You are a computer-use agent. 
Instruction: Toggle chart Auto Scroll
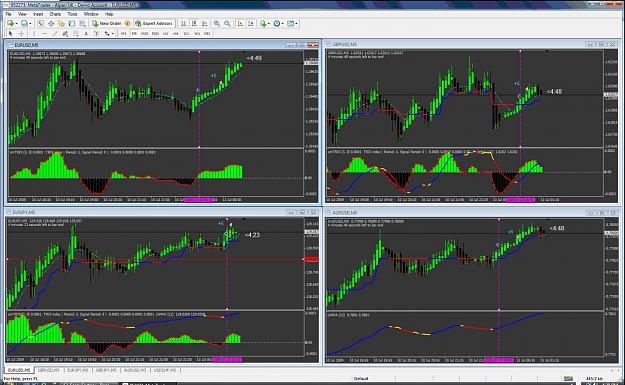pyautogui.click(x=240, y=24)
